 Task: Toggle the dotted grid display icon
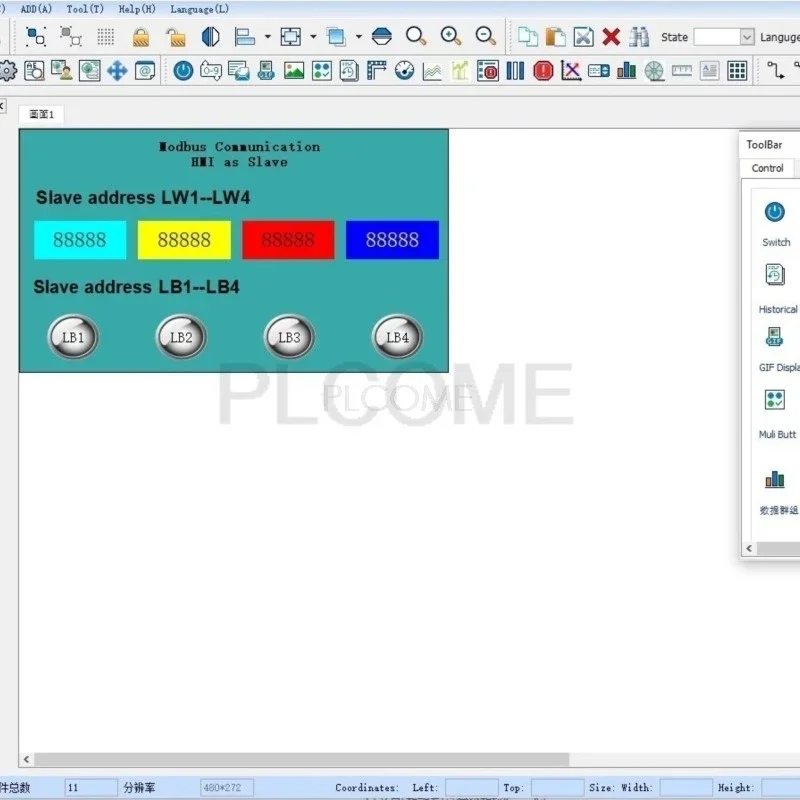point(106,37)
